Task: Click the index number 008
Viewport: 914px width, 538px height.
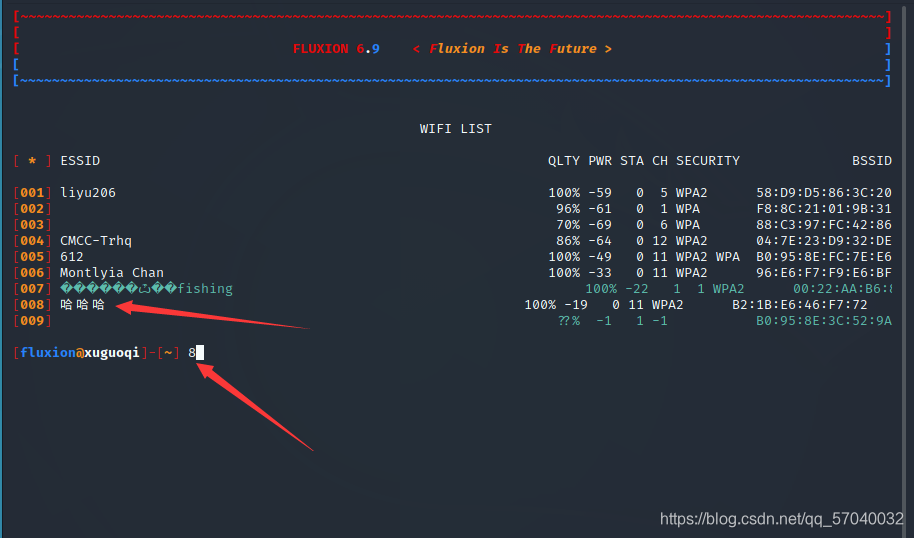Action: [x=32, y=305]
